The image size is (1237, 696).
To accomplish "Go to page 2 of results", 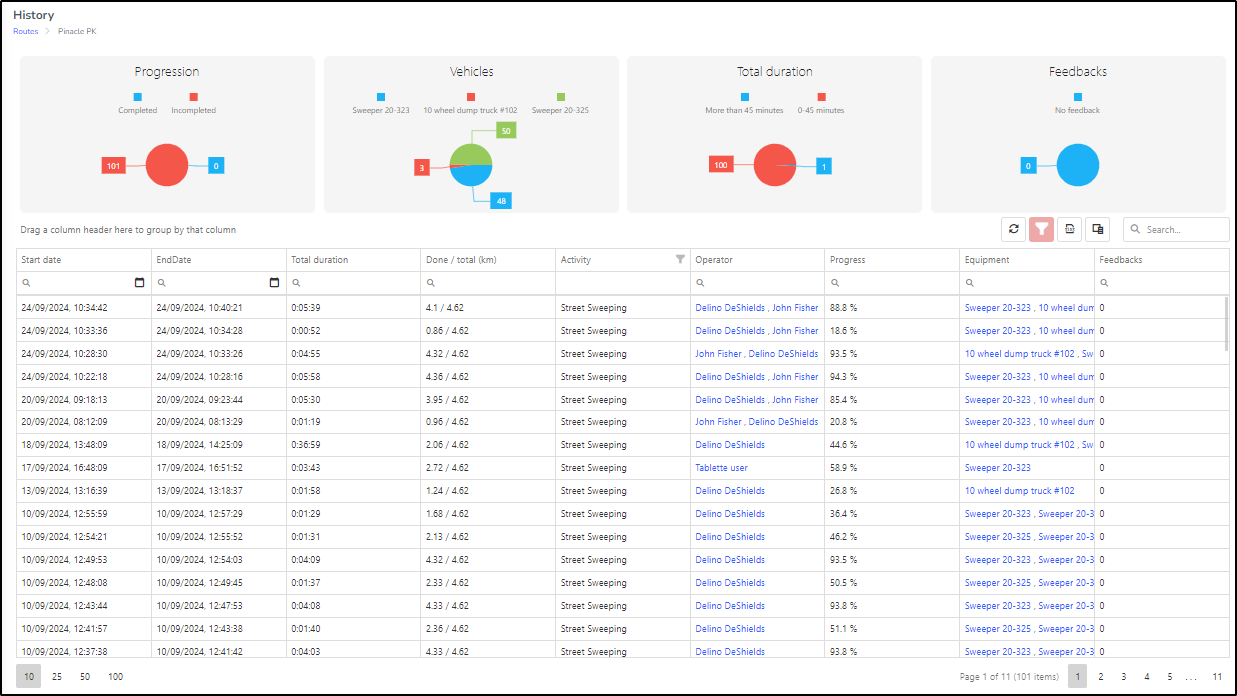I will click(1101, 677).
